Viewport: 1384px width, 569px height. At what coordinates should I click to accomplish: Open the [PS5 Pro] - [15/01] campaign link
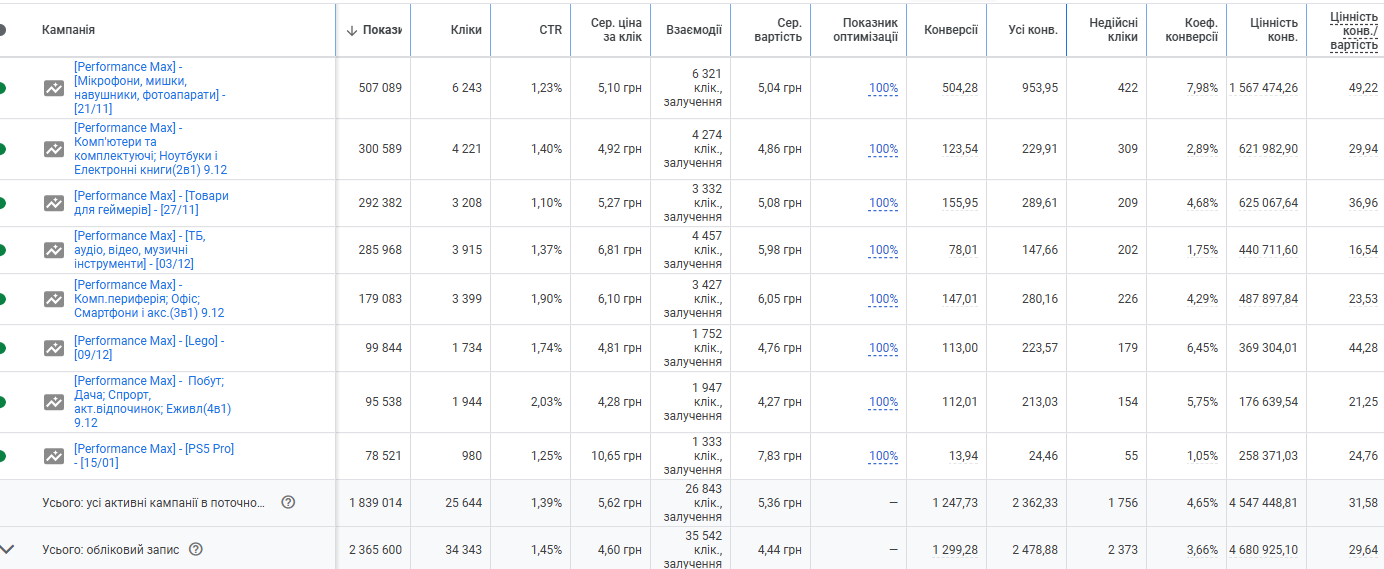coord(154,456)
